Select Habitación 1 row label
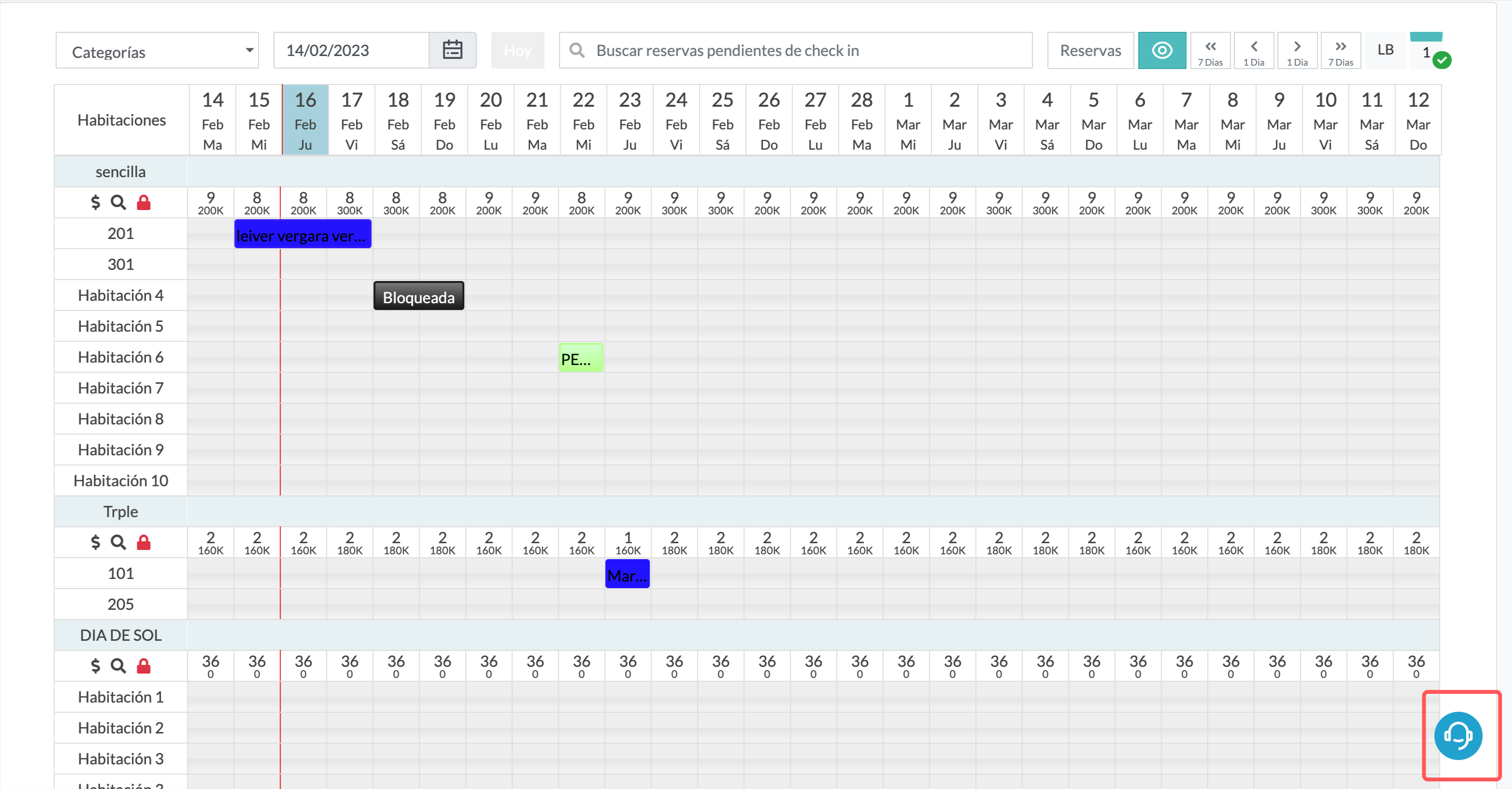 tap(121, 697)
